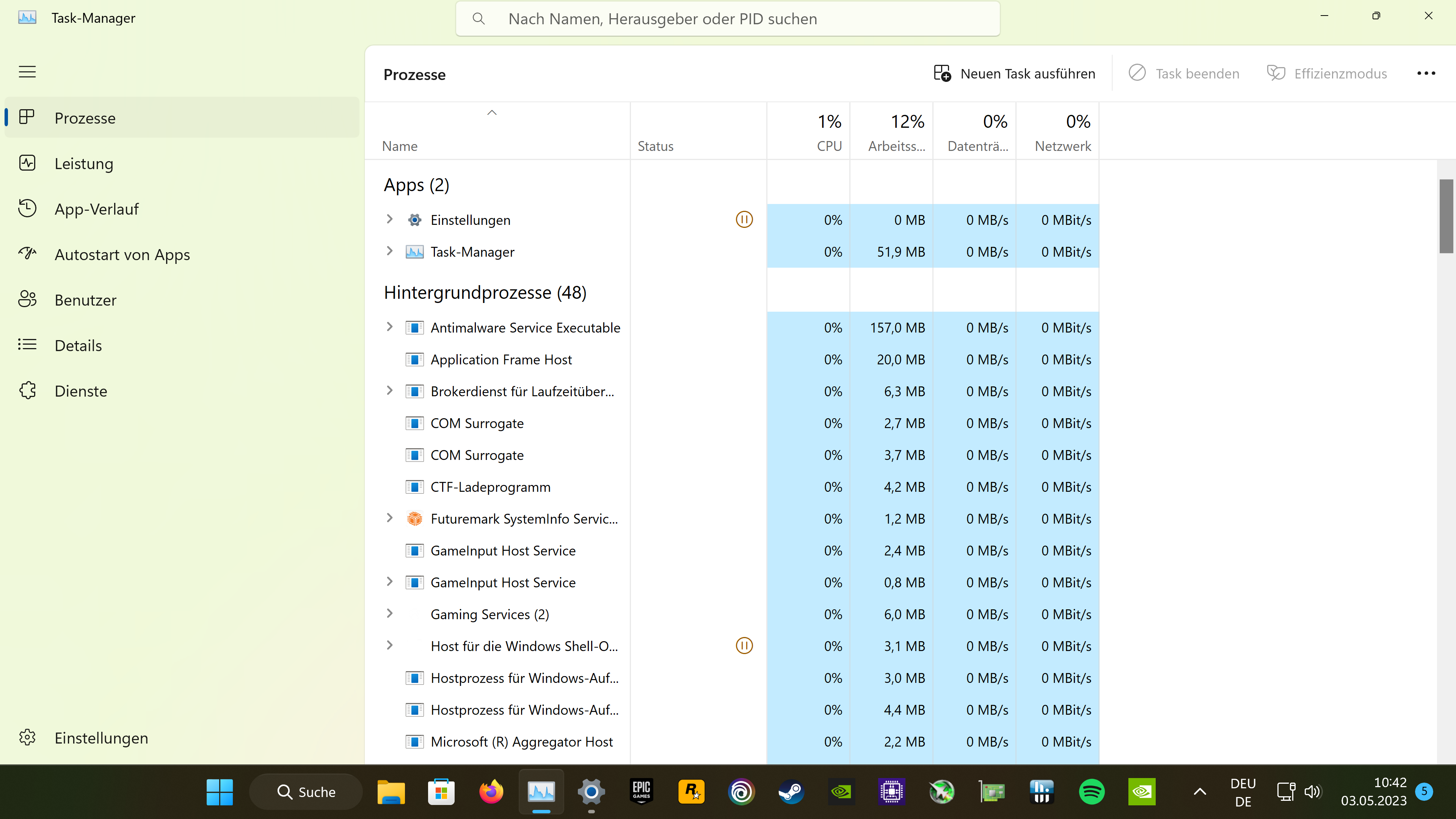The height and width of the screenshot is (819, 1456).
Task: Open the App-Verlauf view
Action: click(x=97, y=209)
